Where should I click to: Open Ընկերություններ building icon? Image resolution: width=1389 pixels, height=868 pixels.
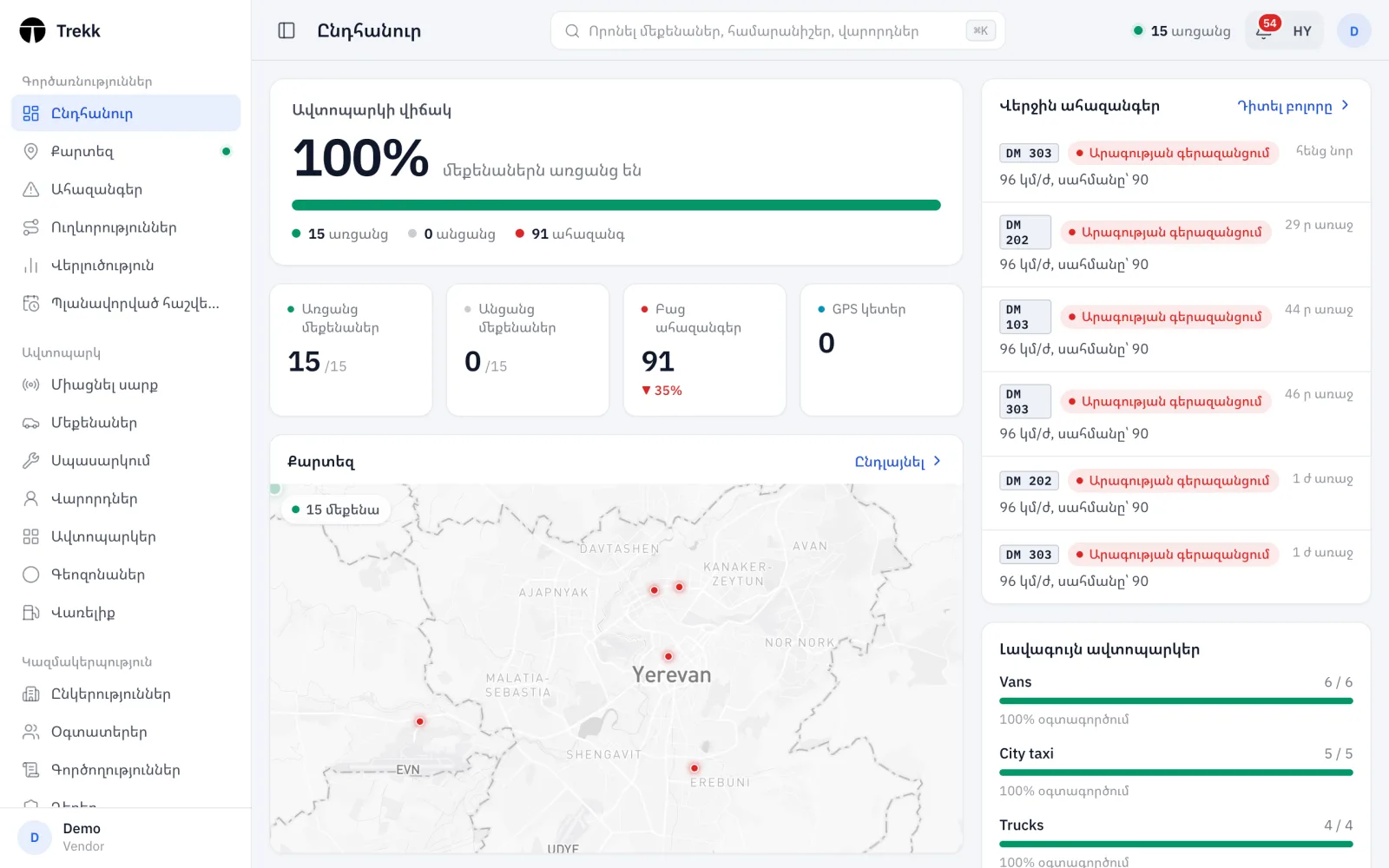click(31, 694)
